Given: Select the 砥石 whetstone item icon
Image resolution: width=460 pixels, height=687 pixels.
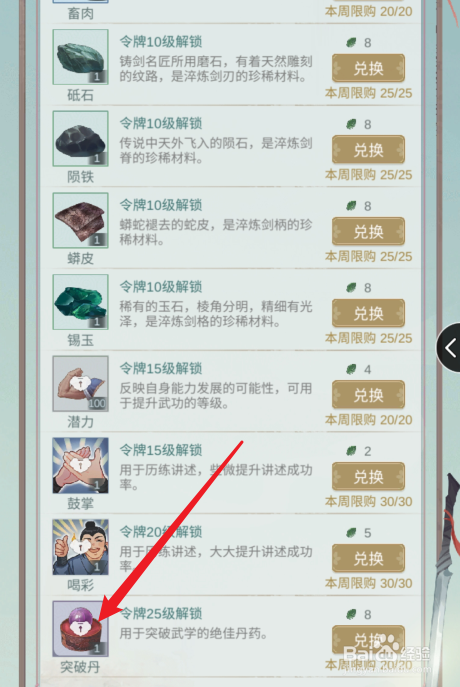Looking at the screenshot, I should [x=81, y=57].
